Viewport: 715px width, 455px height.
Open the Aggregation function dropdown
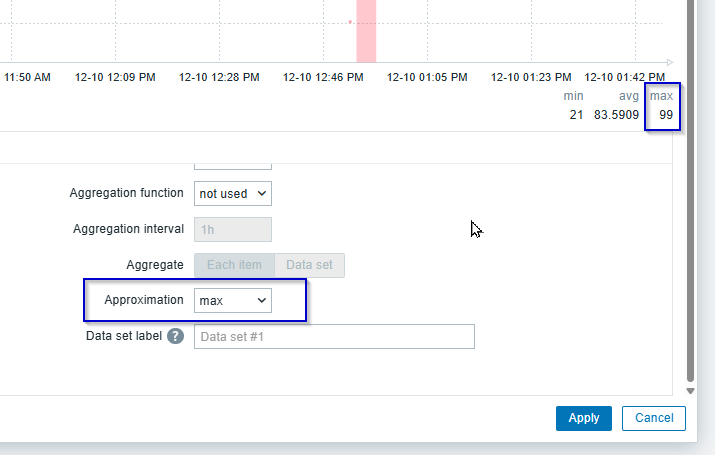coord(232,193)
